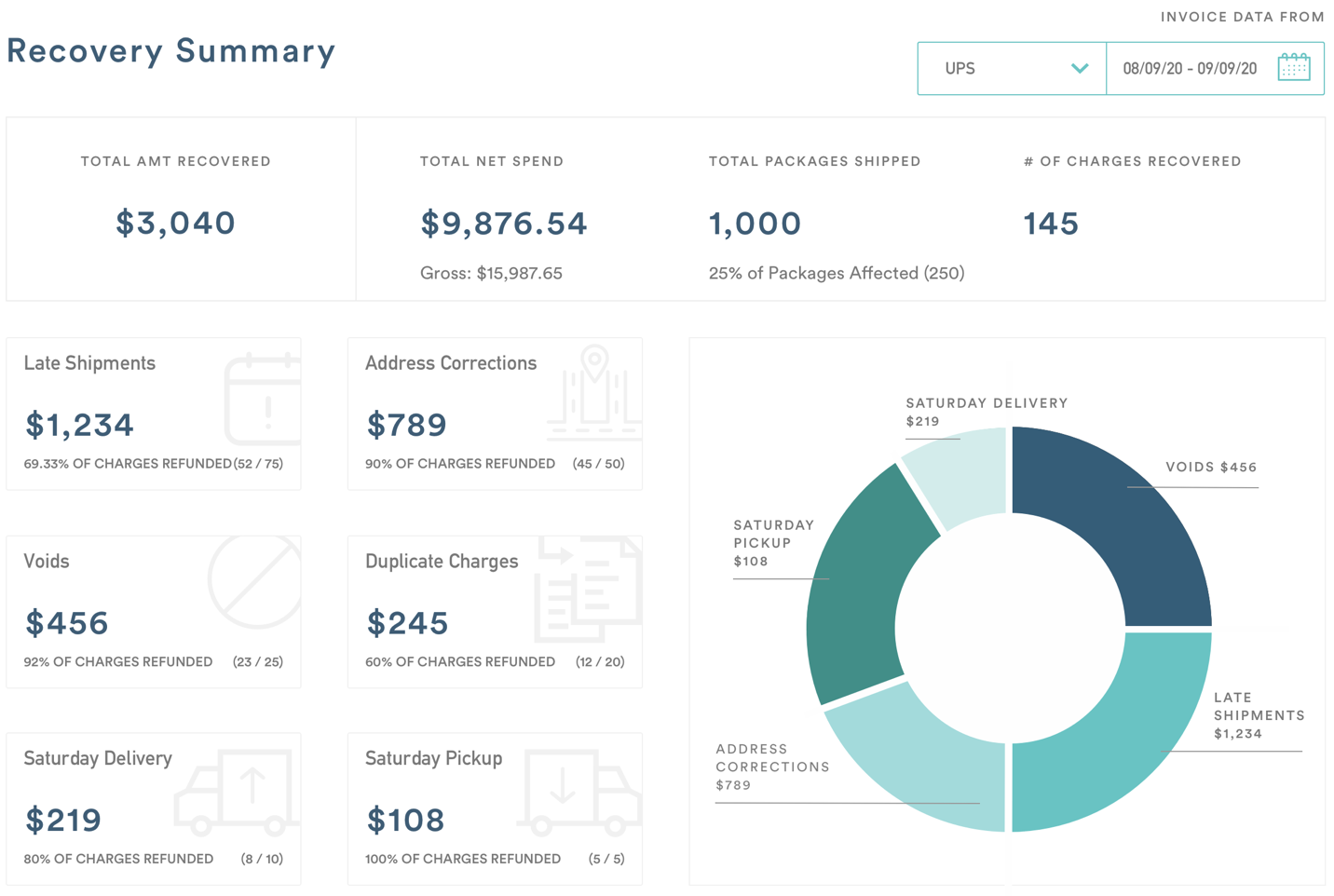The height and width of the screenshot is (896, 1334).
Task: Click the VOIDS $456 chart label
Action: coord(1211,468)
